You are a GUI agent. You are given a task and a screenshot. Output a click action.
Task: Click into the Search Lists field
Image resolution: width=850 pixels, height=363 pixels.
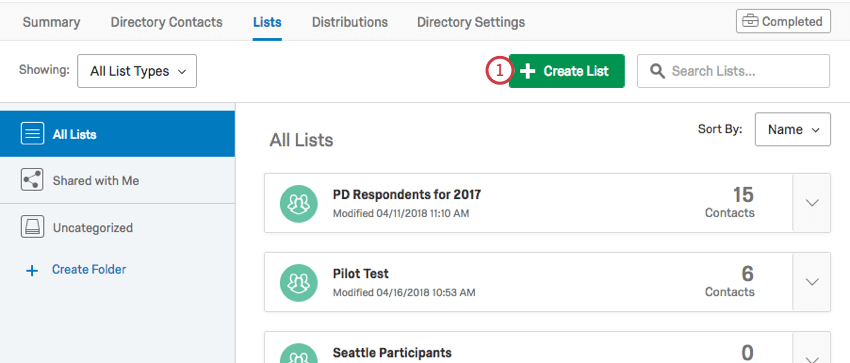[733, 71]
